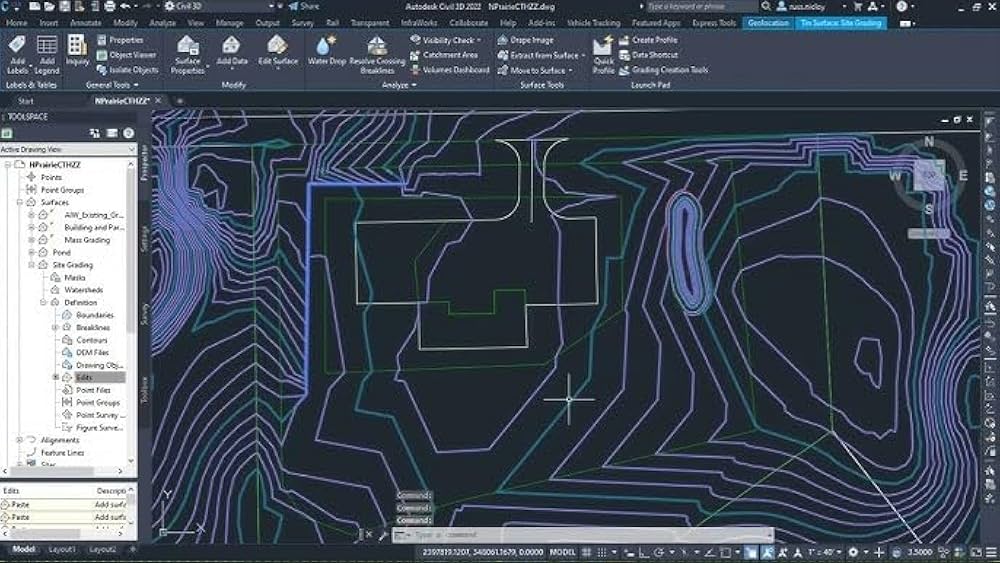Activate the Water Drop analysis tool
The height and width of the screenshot is (563, 1000).
(327, 50)
